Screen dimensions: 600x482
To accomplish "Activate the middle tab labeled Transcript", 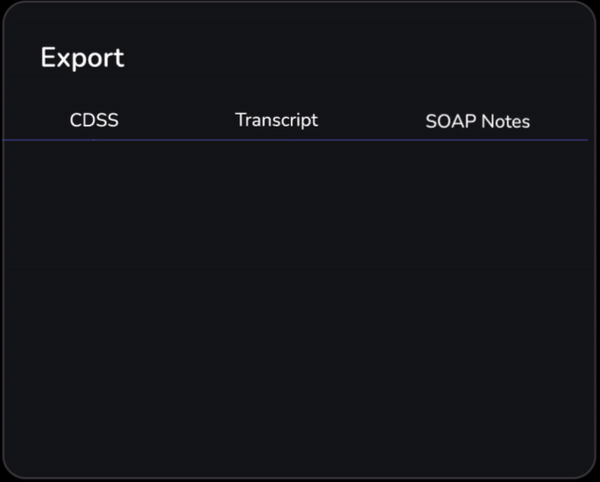I will pyautogui.click(x=276, y=120).
